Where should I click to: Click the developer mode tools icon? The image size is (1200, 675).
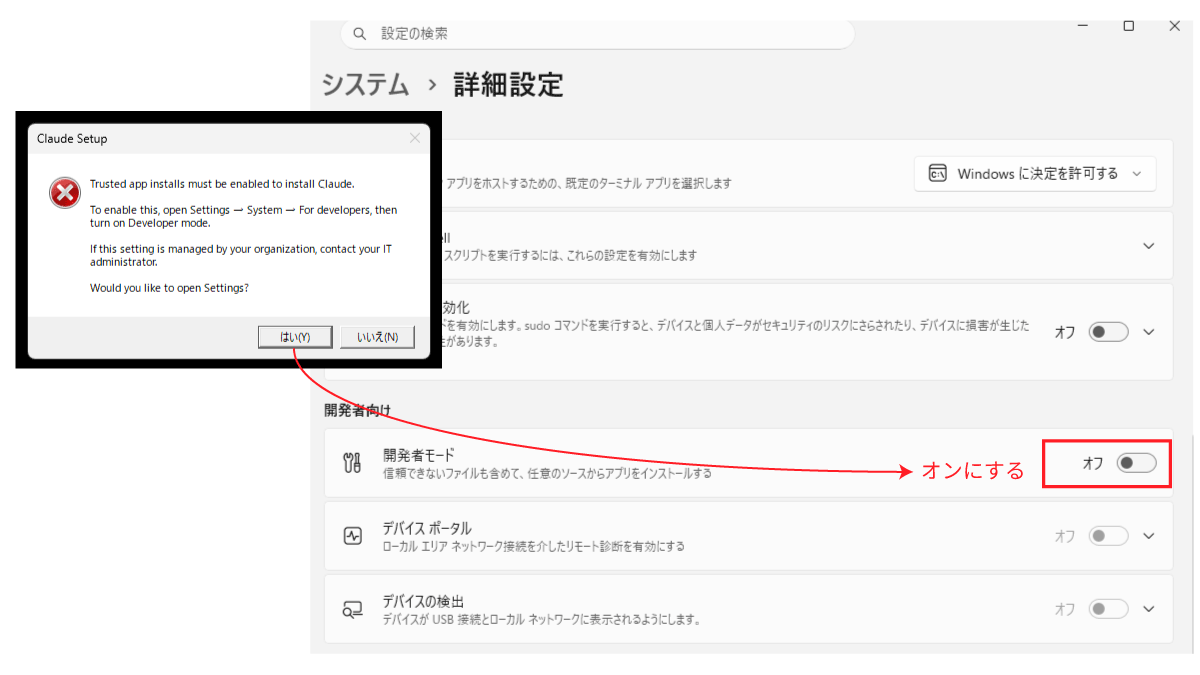pos(352,462)
